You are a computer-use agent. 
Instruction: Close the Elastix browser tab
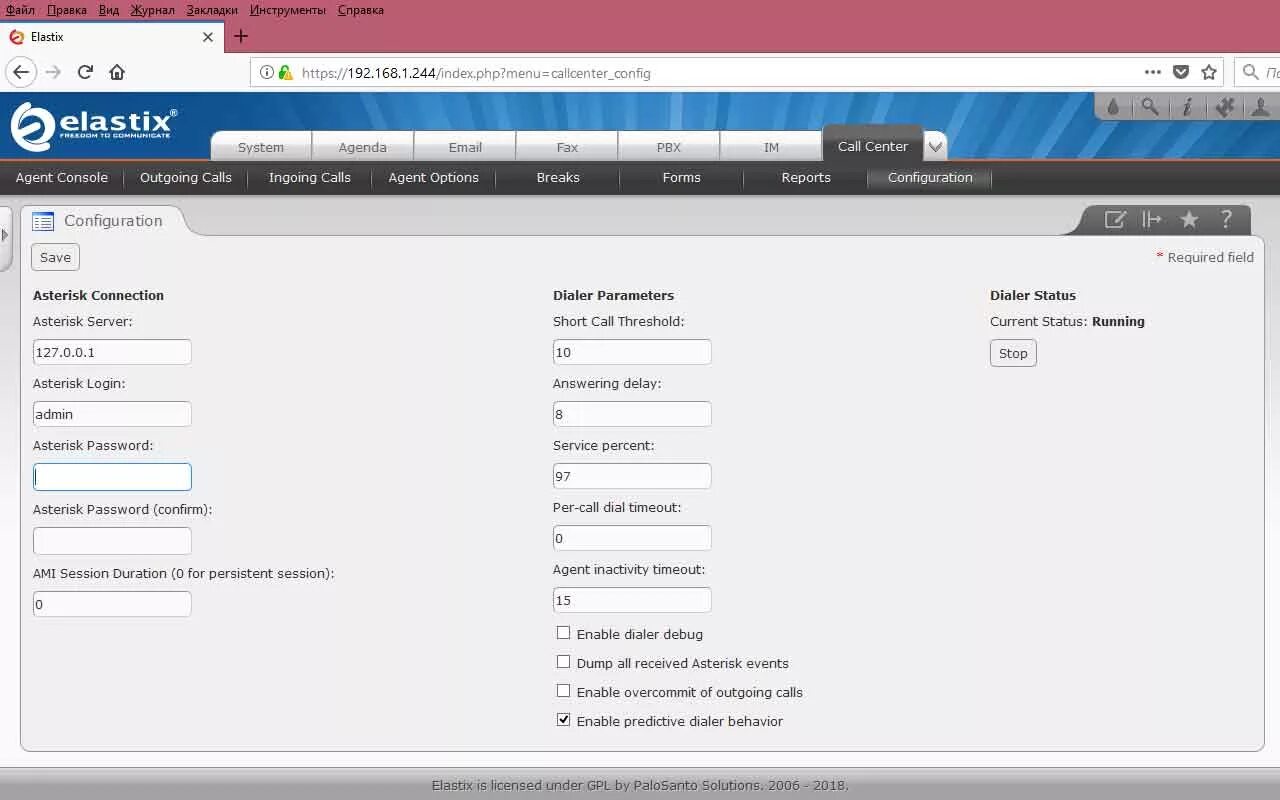[x=208, y=37]
